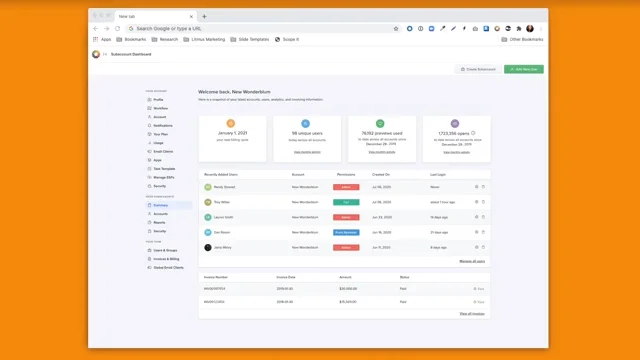Click the Manage ESPs sidebar icon
640x360 pixels.
tap(149, 177)
